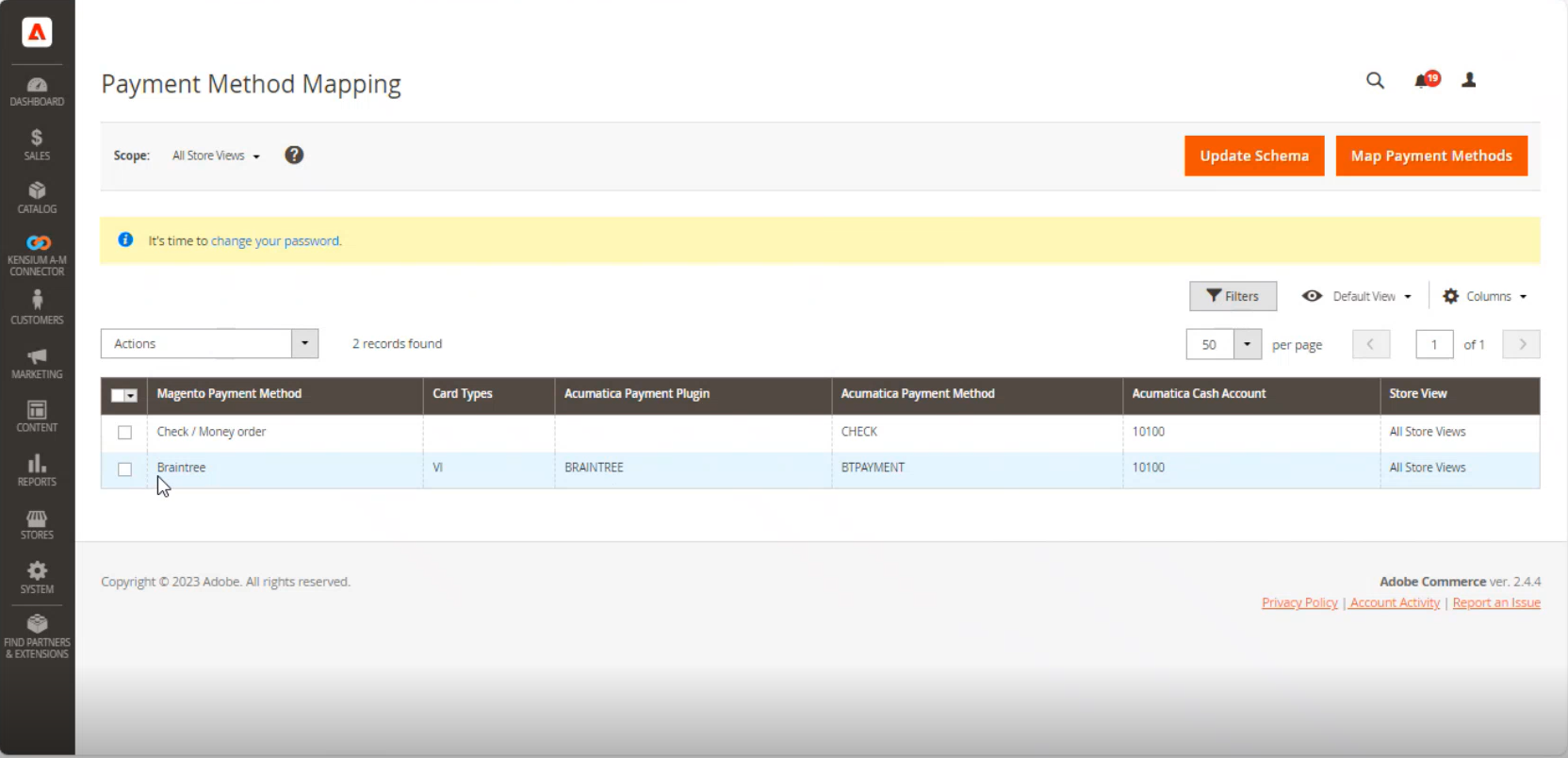Click the Report an Issue link
The width and height of the screenshot is (1568, 758).
(1496, 602)
